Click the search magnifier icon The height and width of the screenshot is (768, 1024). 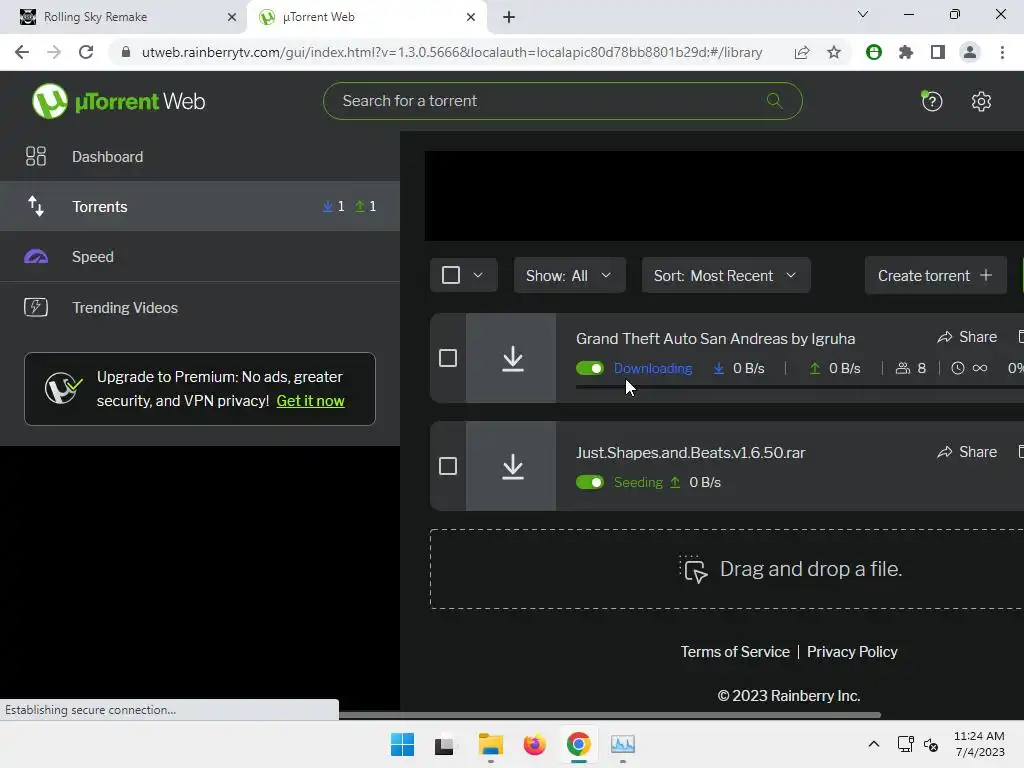[x=775, y=101]
